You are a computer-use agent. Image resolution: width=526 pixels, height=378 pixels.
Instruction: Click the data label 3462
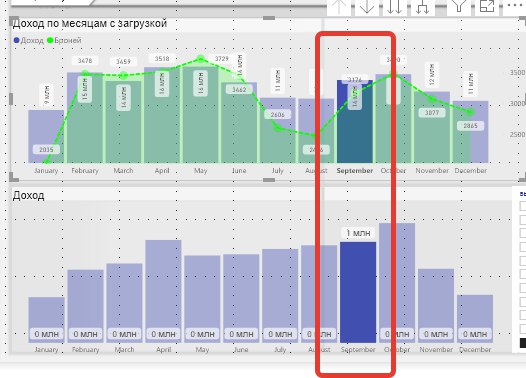239,90
